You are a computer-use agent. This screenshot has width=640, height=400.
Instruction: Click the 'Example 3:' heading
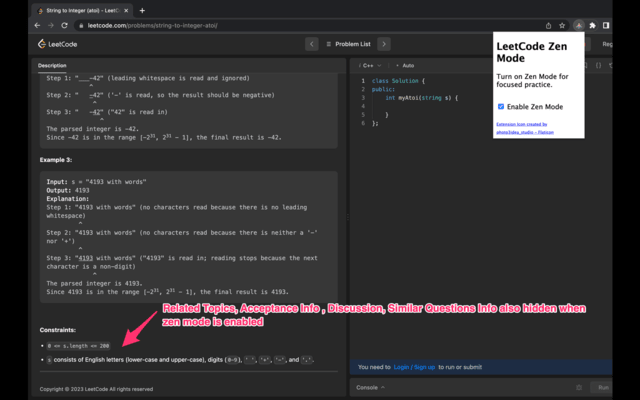56,160
